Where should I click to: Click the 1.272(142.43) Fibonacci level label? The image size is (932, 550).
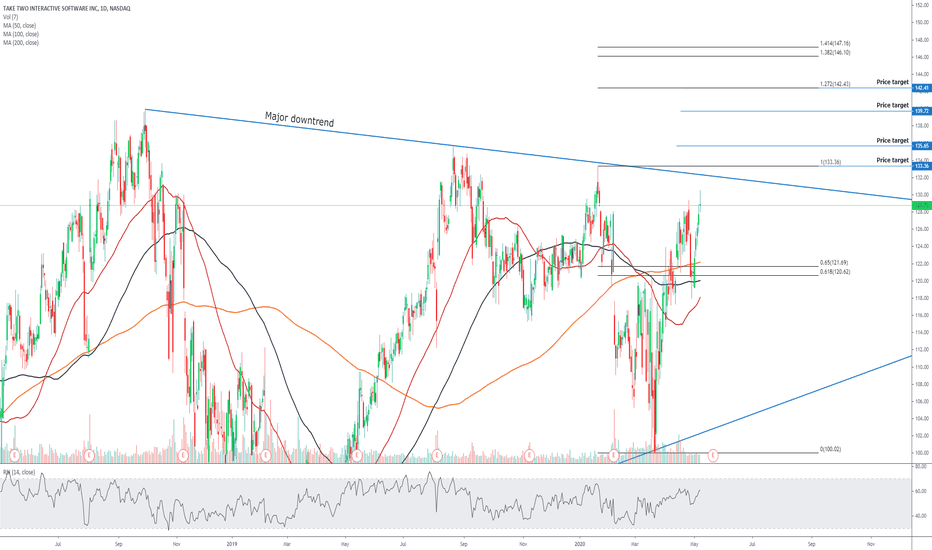pyautogui.click(x=835, y=84)
